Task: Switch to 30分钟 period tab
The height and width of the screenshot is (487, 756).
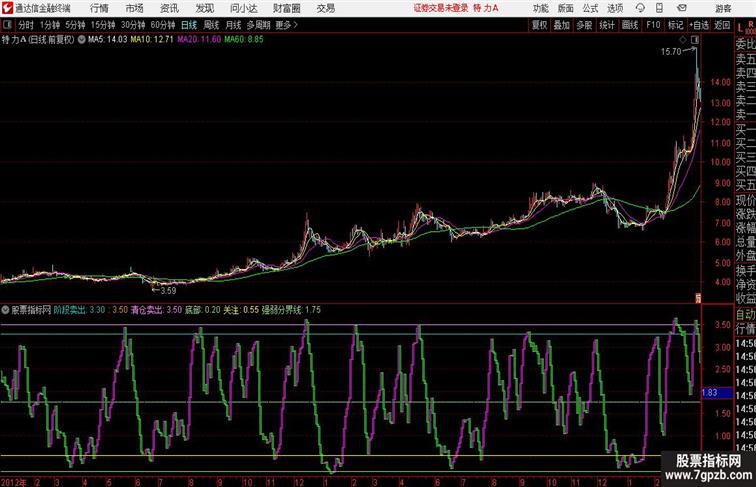Action: pos(133,25)
